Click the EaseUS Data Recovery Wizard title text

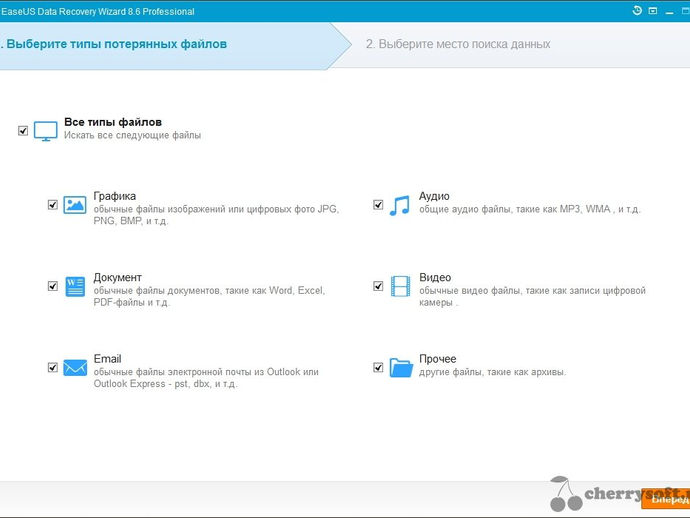coord(97,11)
